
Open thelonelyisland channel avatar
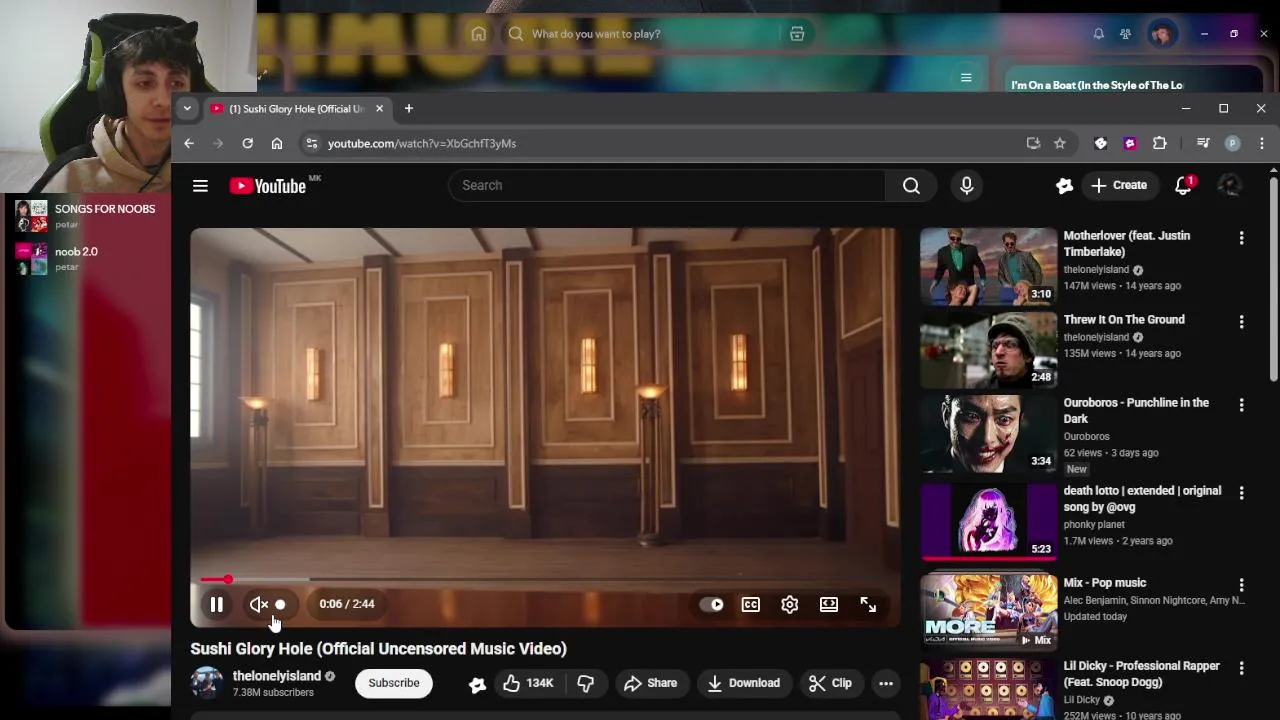(x=207, y=683)
